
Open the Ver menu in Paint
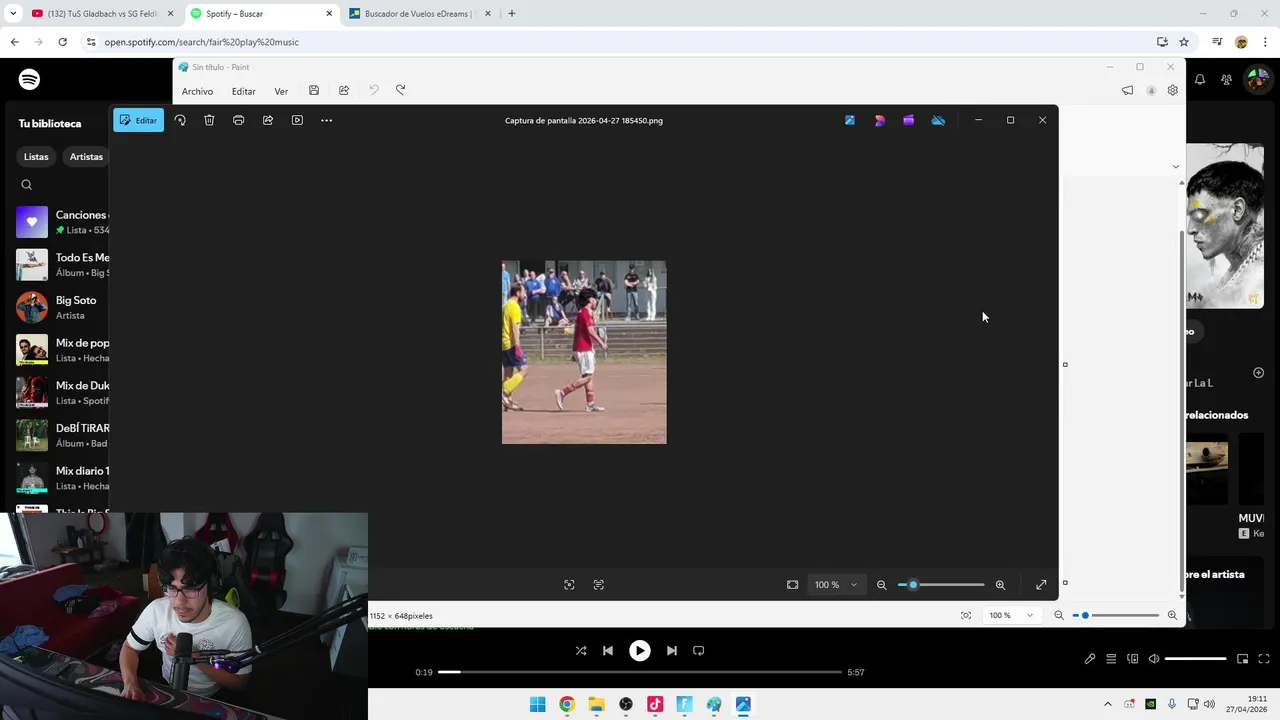(281, 91)
